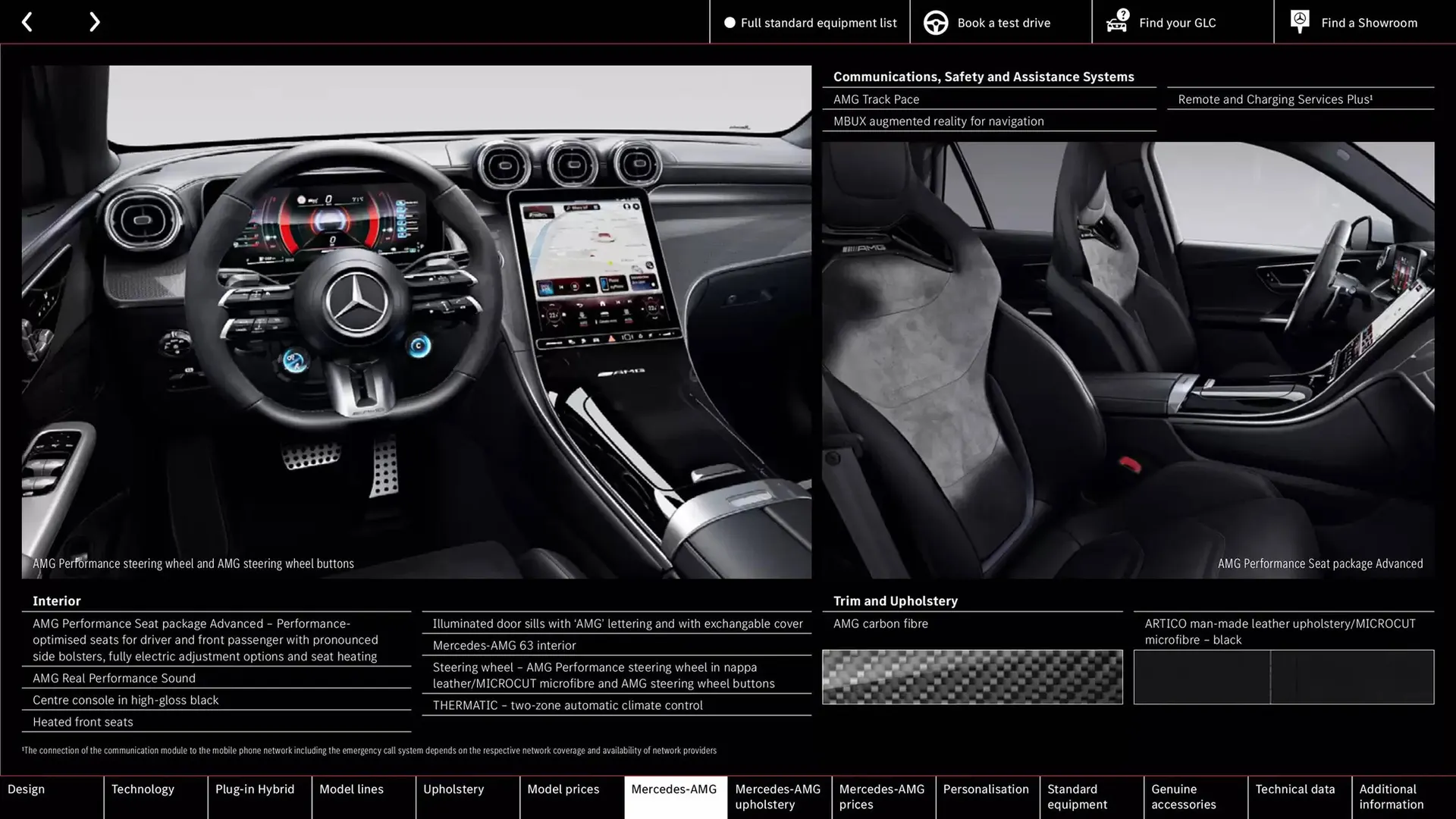Viewport: 1456px width, 819px height.
Task: Click 'Mercedes-AMG 63 interior' entry
Action: (504, 645)
